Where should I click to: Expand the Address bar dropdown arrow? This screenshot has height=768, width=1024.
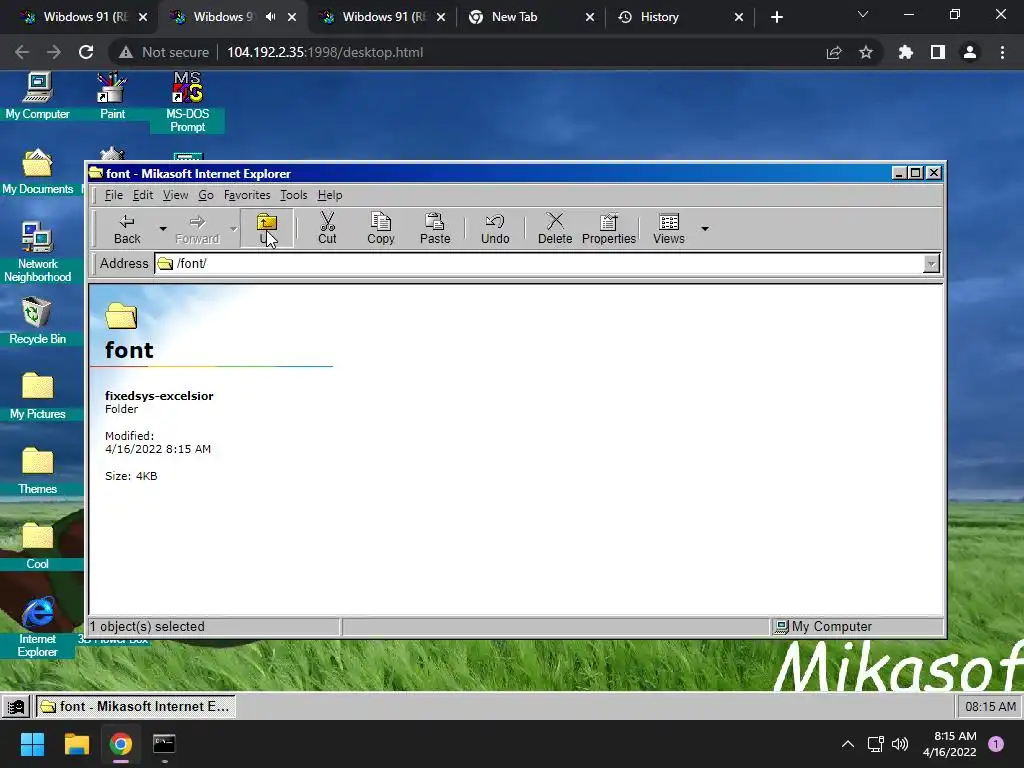tap(931, 264)
